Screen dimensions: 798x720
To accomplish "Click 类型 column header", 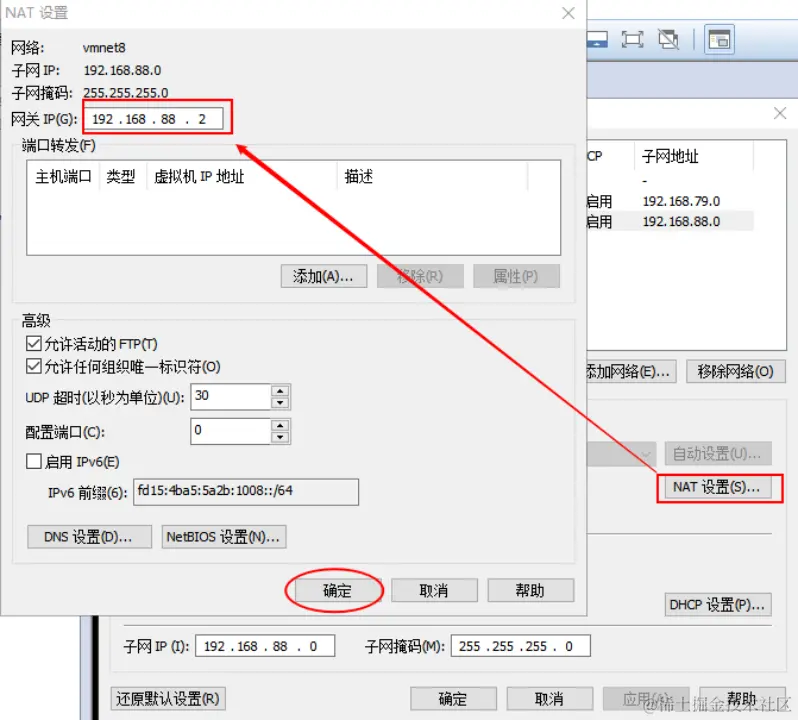I will (x=123, y=177).
